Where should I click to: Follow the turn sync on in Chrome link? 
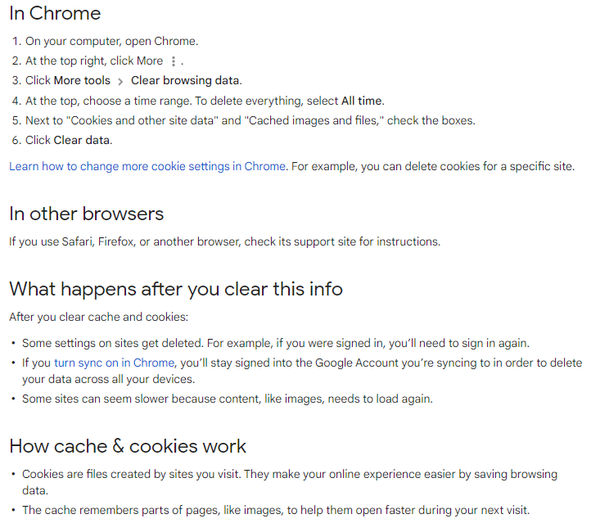coord(114,363)
